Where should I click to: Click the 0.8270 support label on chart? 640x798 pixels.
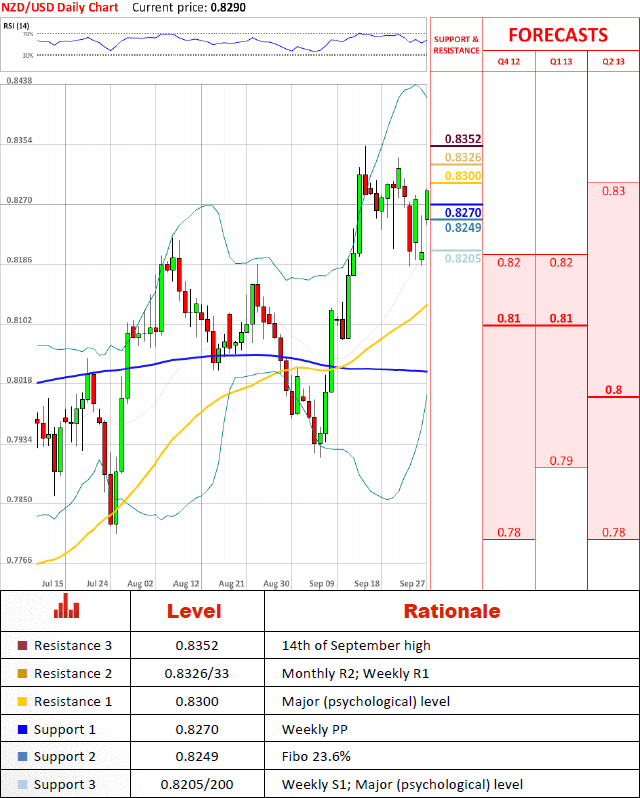tap(462, 213)
